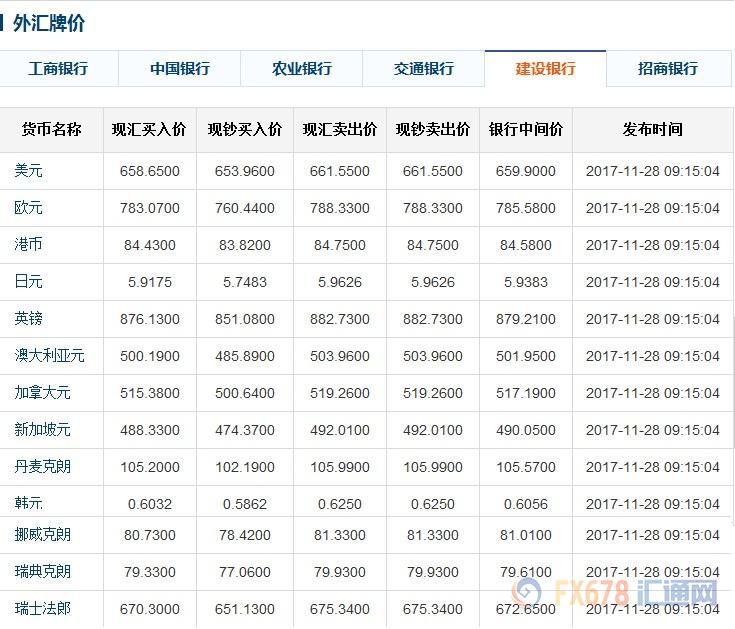Click the 欧元 value 783.0700
The image size is (735, 629).
click(x=150, y=208)
